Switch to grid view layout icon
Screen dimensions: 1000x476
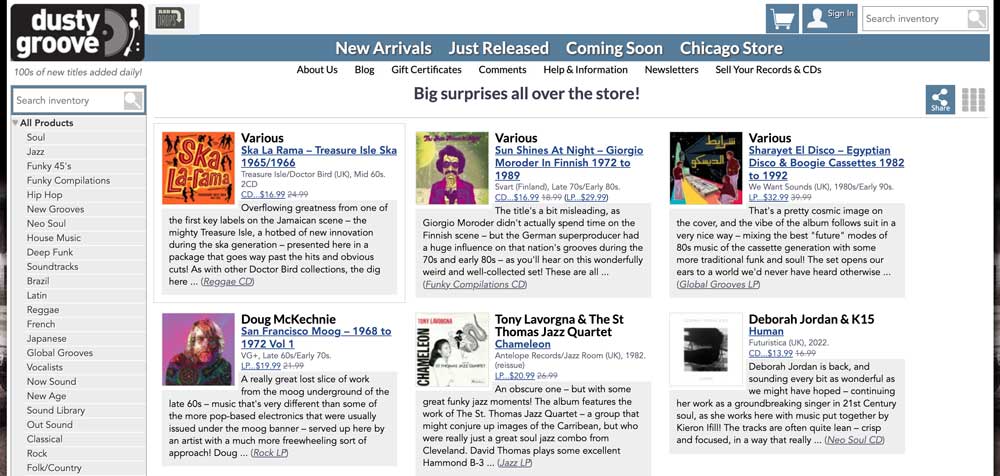[x=973, y=99]
